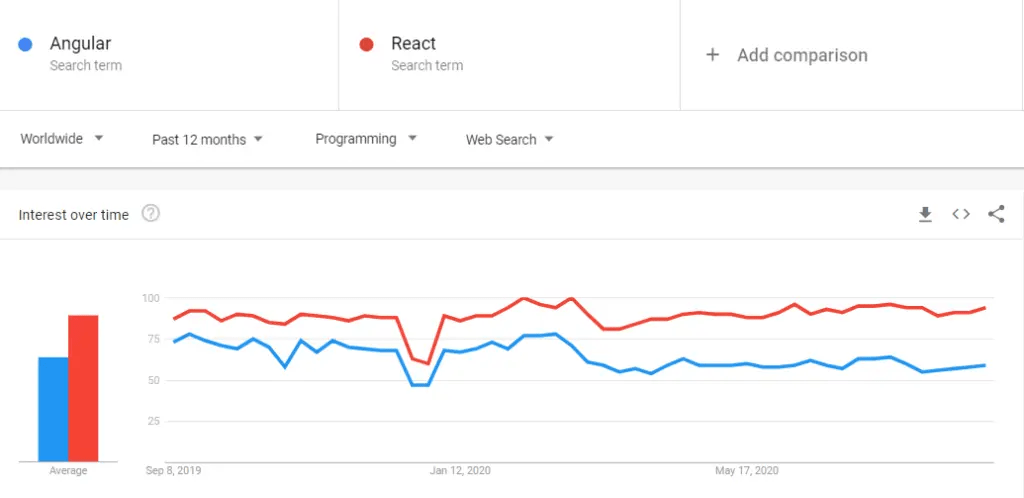Click the download CSV icon
This screenshot has width=1024, height=498.
pyautogui.click(x=925, y=214)
